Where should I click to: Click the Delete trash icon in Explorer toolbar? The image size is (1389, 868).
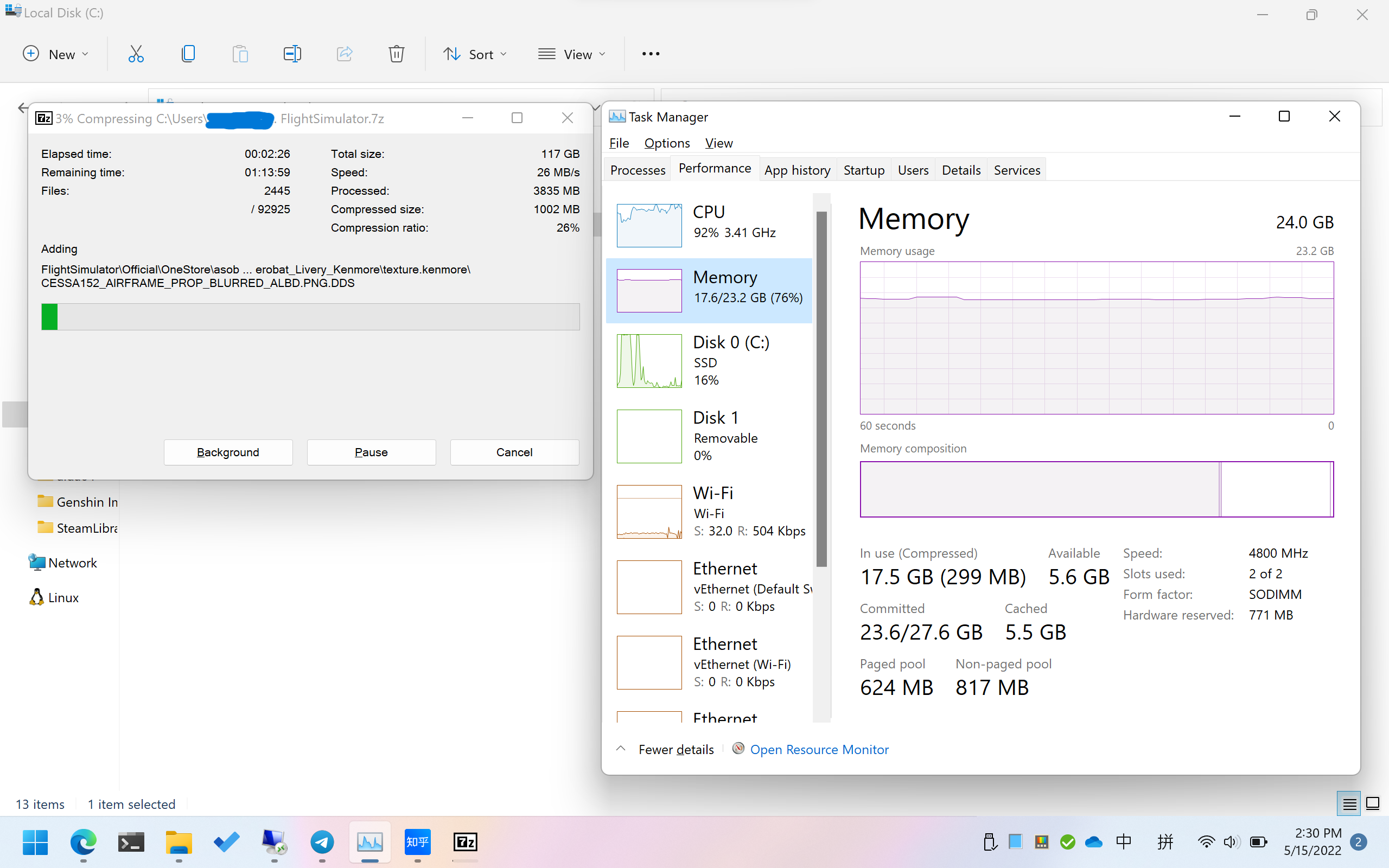pyautogui.click(x=396, y=54)
